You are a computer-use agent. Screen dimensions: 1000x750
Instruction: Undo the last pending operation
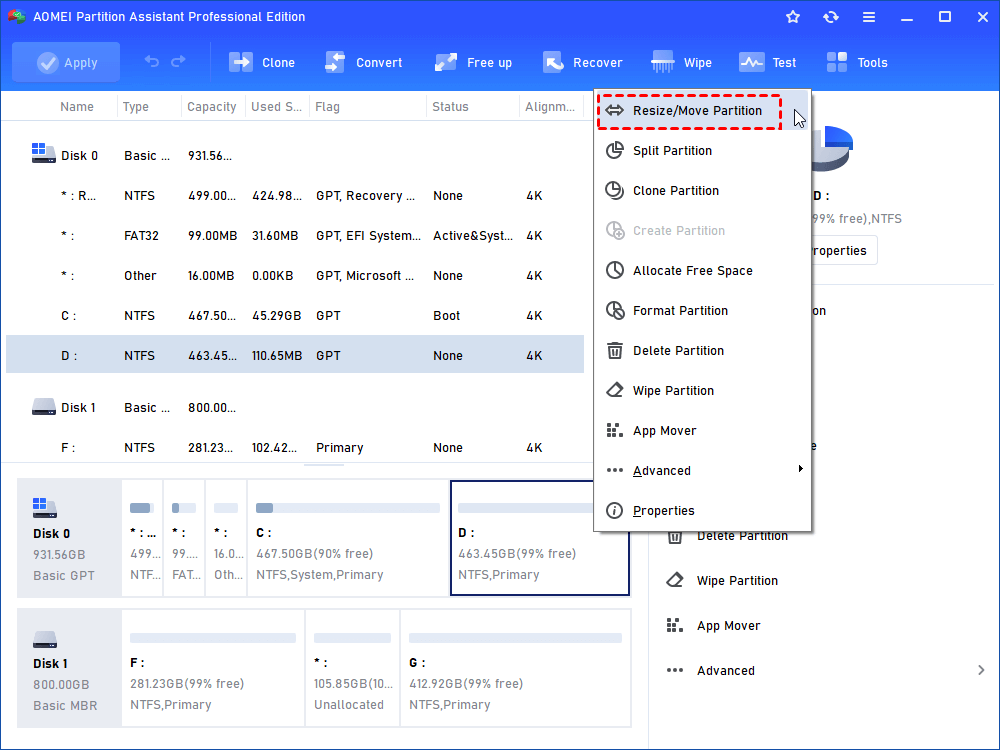click(x=152, y=62)
